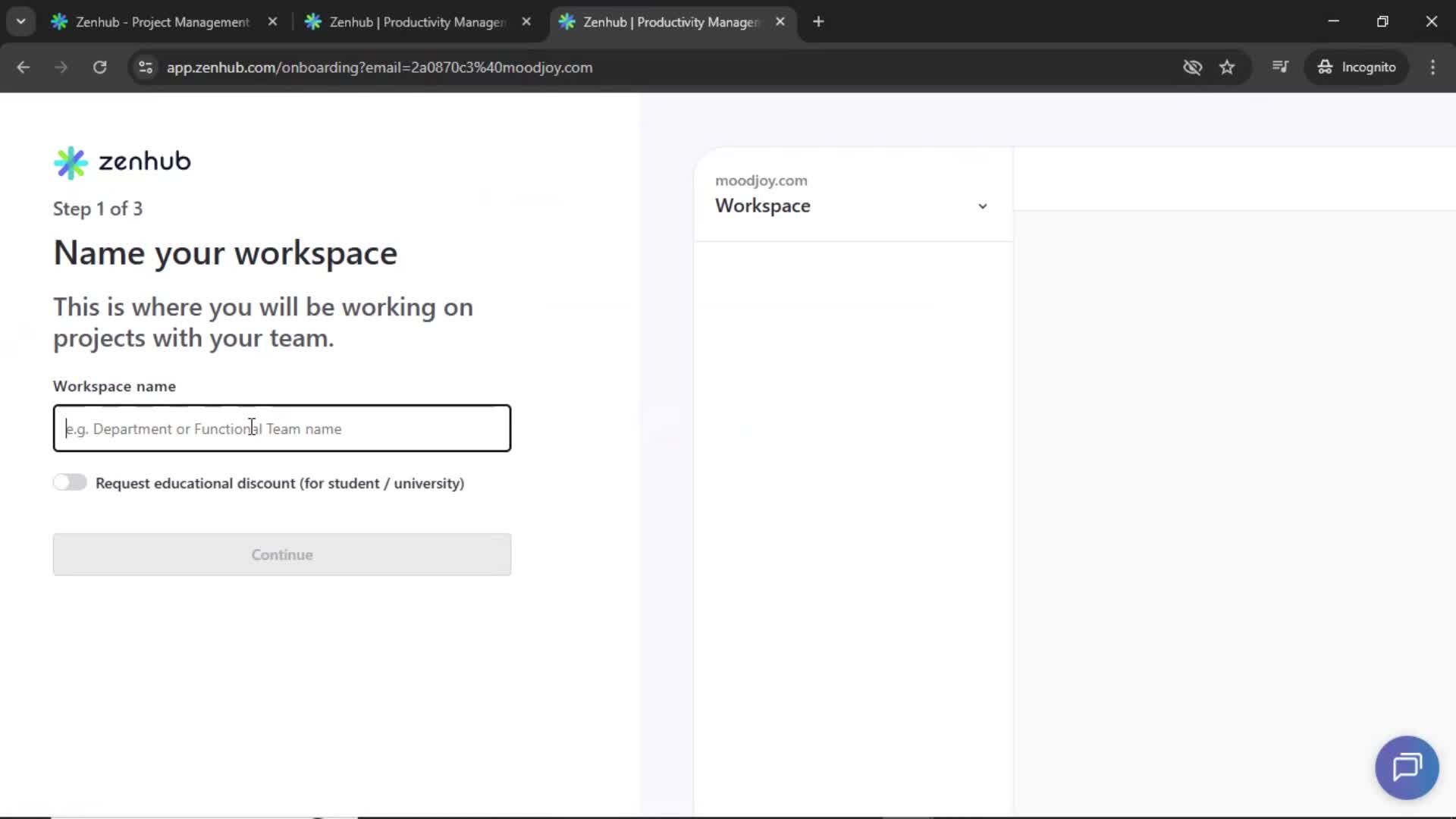Image resolution: width=1456 pixels, height=819 pixels.
Task: Click the Incognito indicator
Action: (1357, 67)
